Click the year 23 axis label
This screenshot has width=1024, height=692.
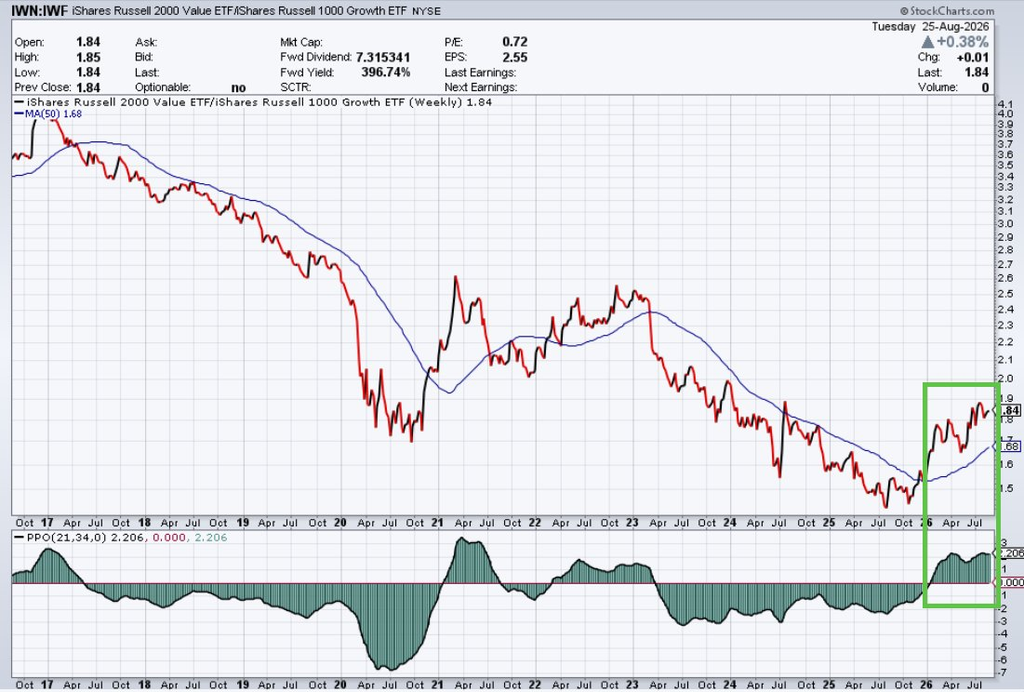tap(631, 522)
